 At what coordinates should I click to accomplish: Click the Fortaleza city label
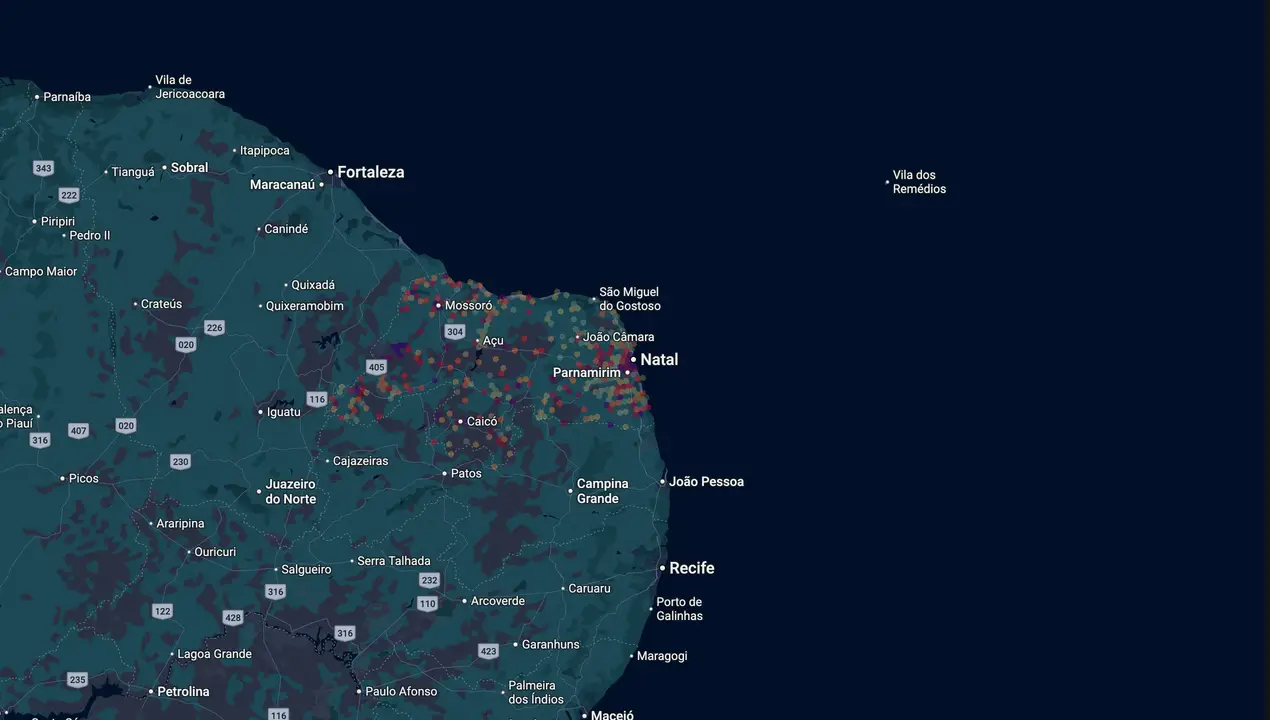point(371,172)
